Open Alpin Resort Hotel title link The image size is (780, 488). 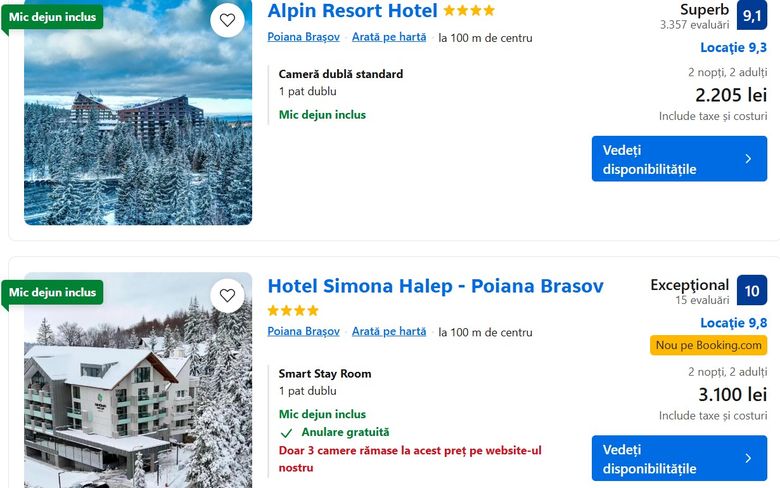[352, 11]
